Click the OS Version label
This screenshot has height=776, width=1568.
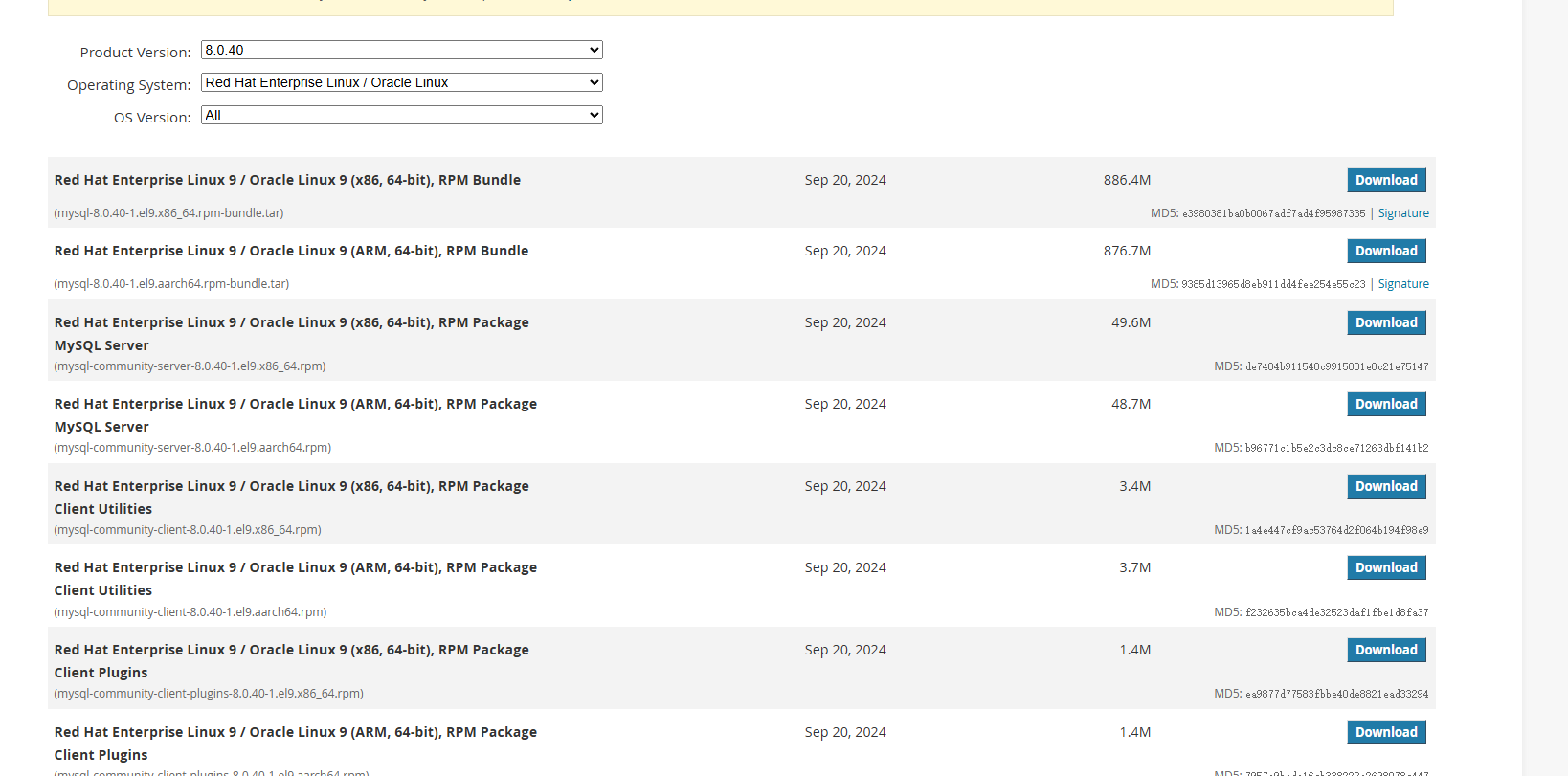(152, 118)
